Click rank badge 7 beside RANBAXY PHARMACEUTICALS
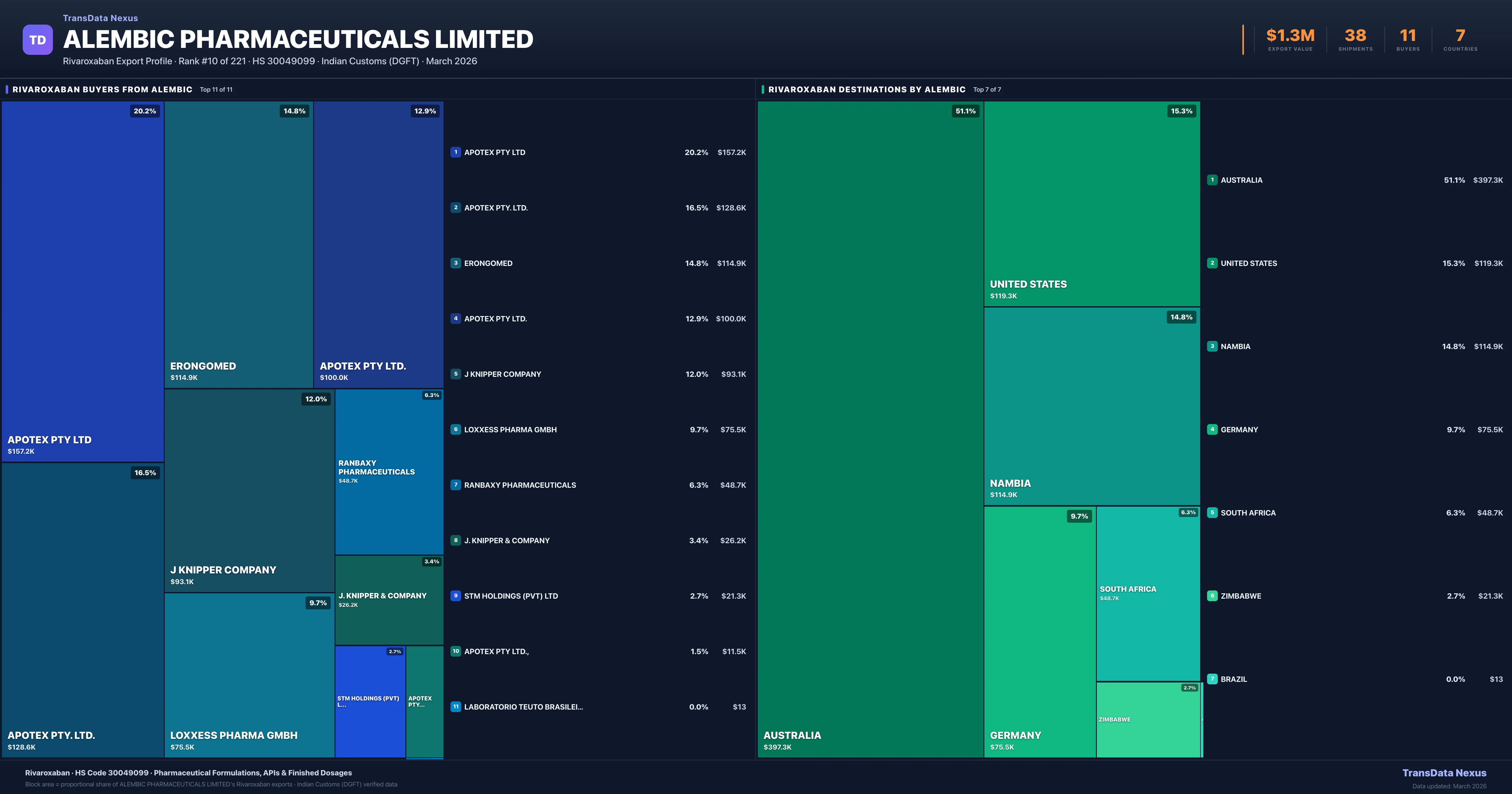 point(455,485)
